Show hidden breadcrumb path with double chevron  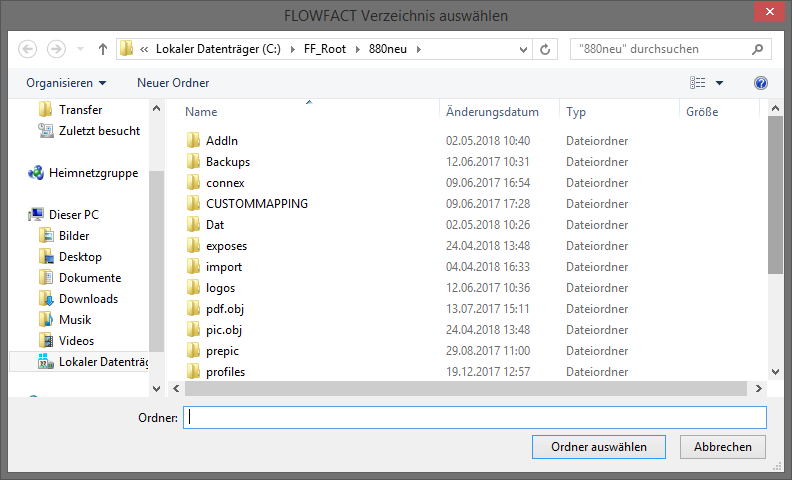[x=144, y=50]
